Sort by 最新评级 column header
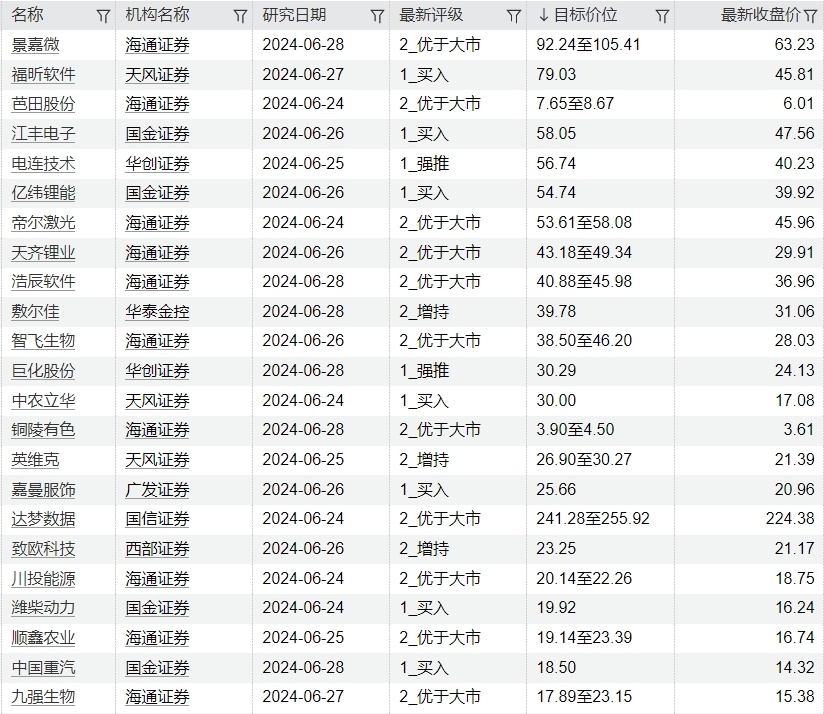This screenshot has height=714, width=824. point(431,15)
